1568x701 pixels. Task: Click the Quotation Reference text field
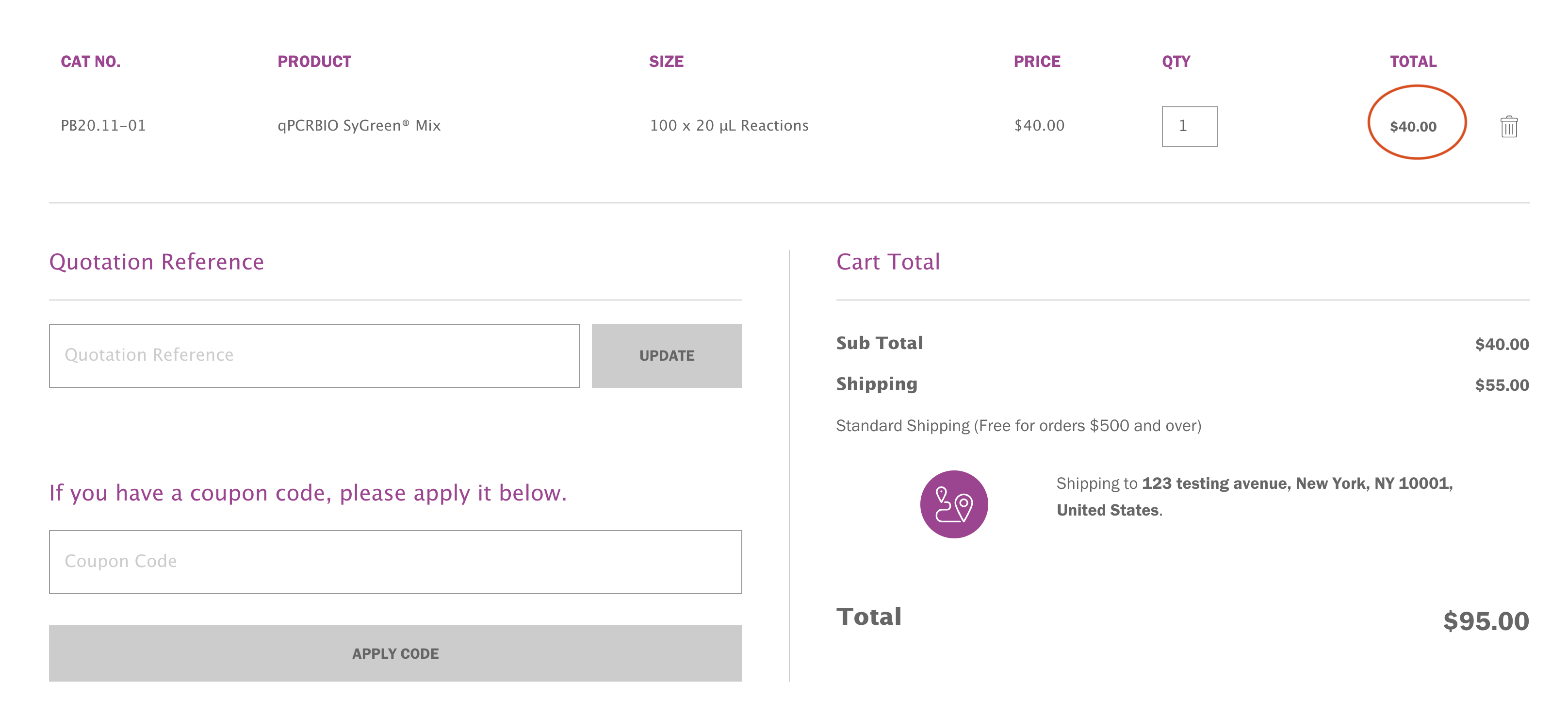[314, 355]
